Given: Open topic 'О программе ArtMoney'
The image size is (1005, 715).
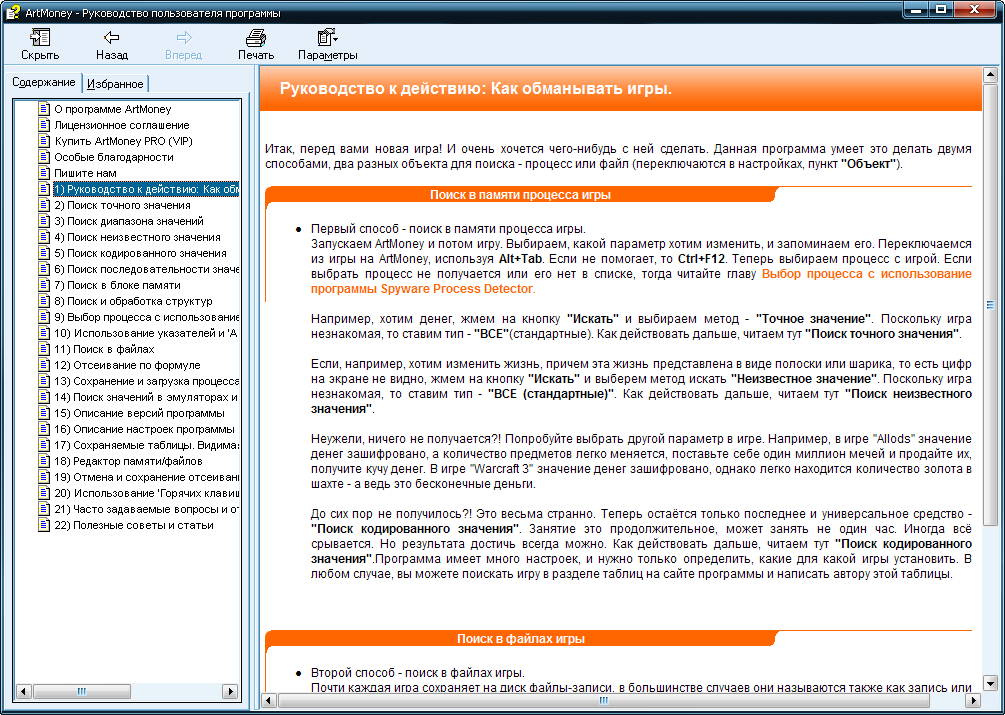Looking at the screenshot, I should click(113, 109).
